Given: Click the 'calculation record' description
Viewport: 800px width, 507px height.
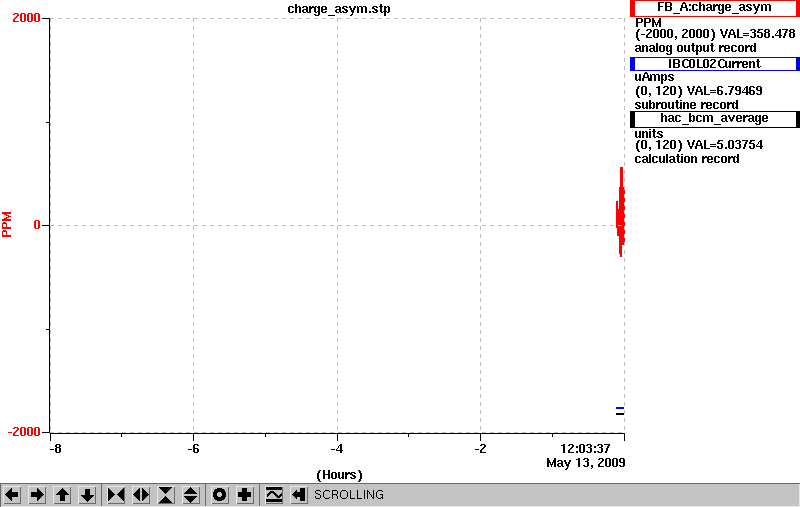Looking at the screenshot, I should 687,159.
